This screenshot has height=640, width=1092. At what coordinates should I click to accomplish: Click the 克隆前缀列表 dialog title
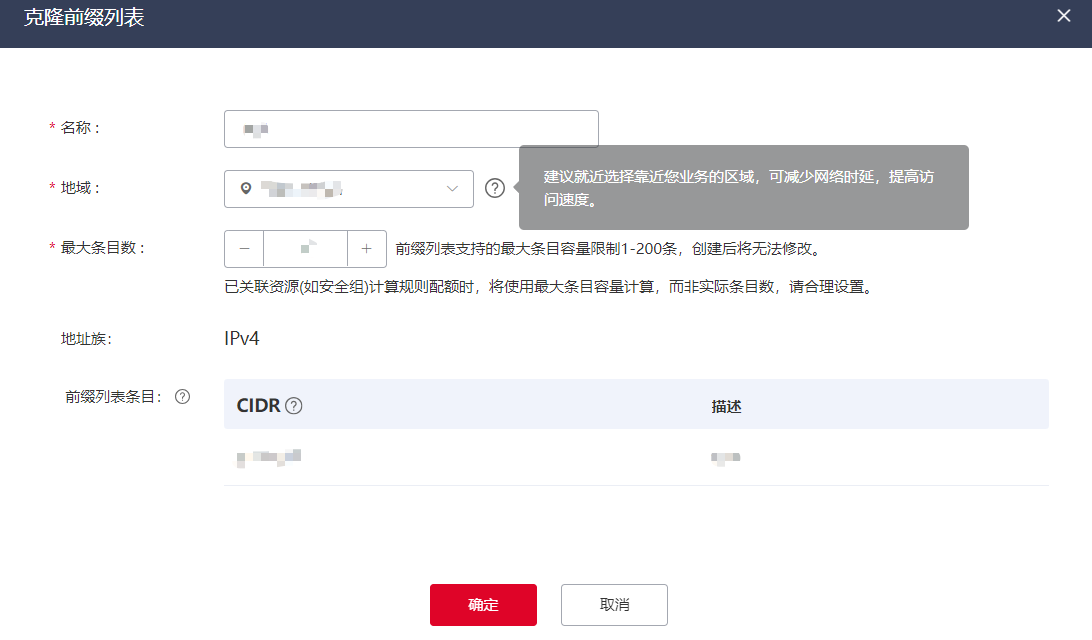(84, 18)
